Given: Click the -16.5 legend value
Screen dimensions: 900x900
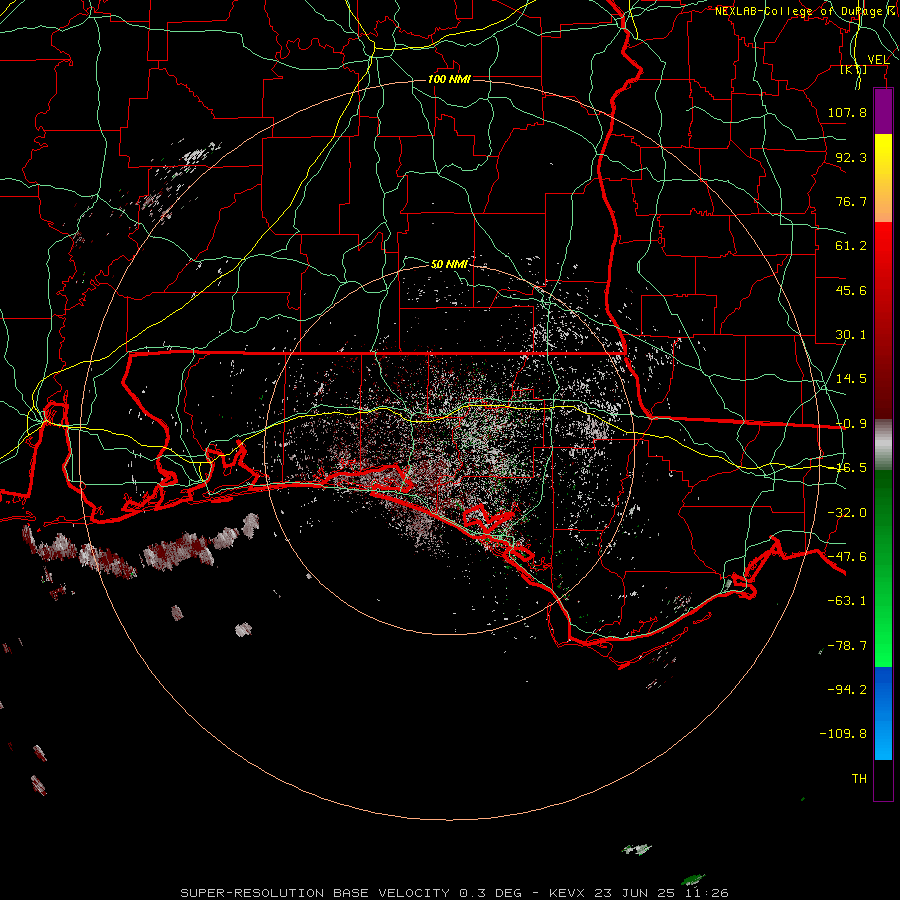Looking at the screenshot, I should [x=851, y=468].
